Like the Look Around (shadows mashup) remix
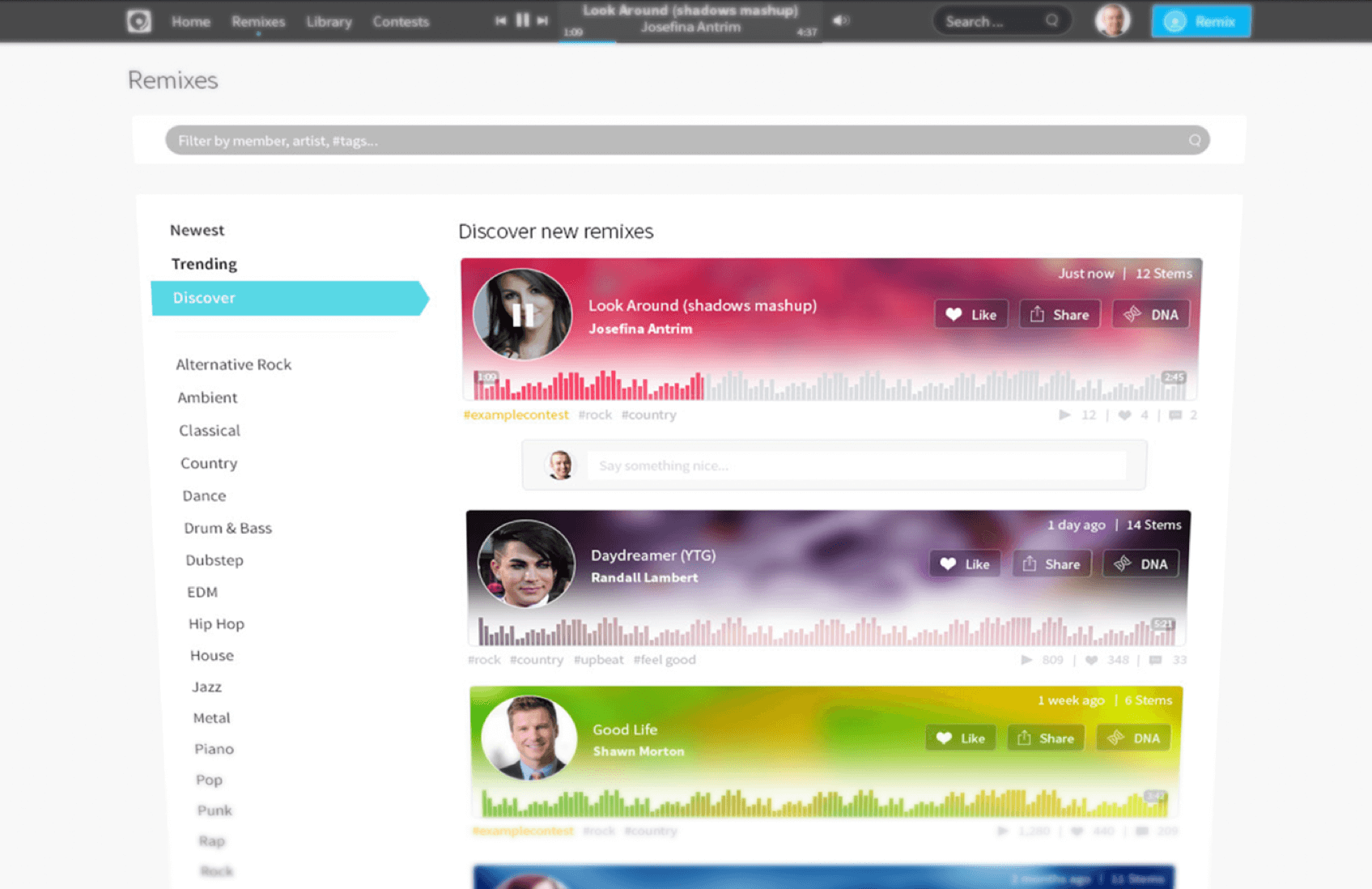The height and width of the screenshot is (889, 1372). click(x=971, y=315)
